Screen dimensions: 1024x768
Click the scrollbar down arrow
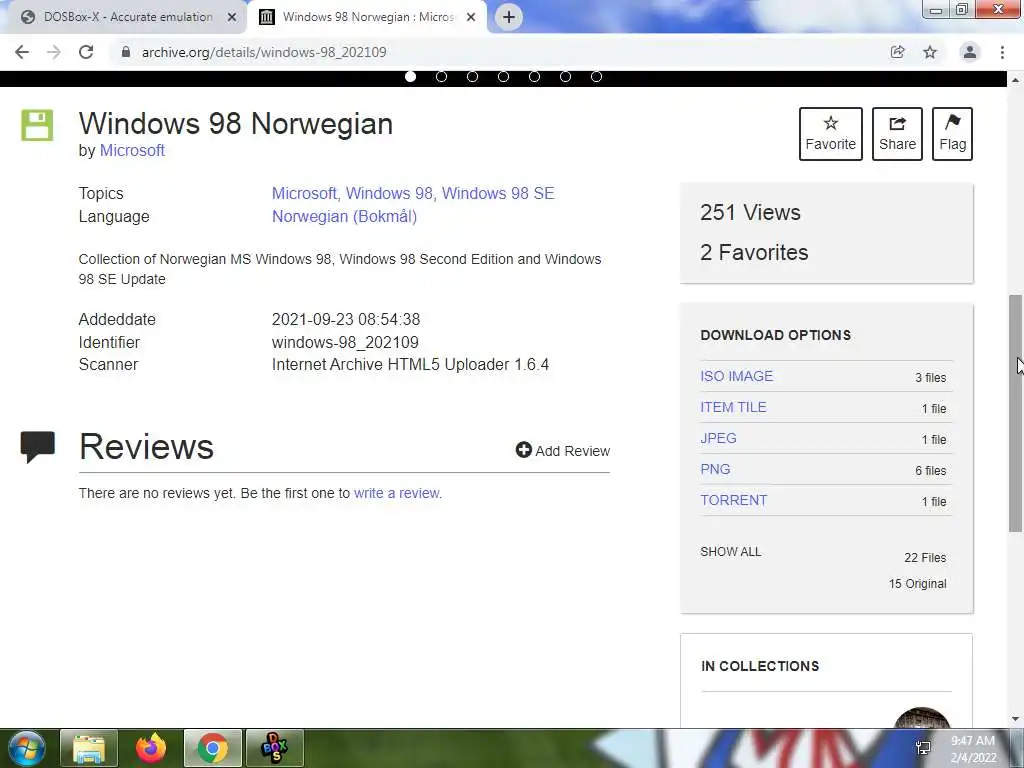pyautogui.click(x=1015, y=720)
